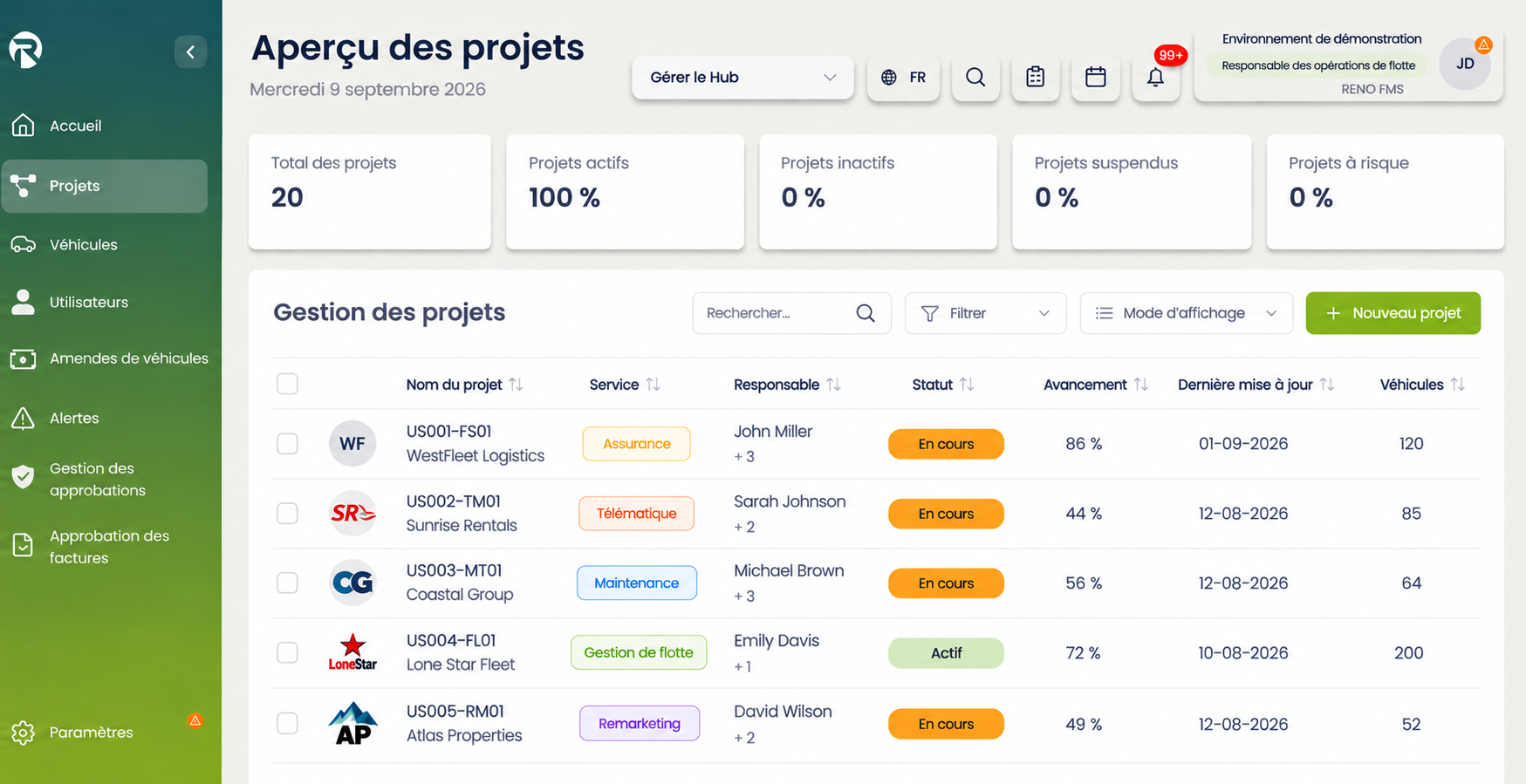Open Amendes de véhicules in sidebar

(x=109, y=358)
